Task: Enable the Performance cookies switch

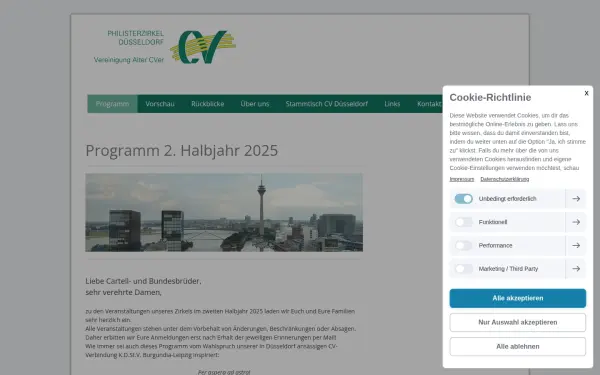Action: [x=463, y=245]
